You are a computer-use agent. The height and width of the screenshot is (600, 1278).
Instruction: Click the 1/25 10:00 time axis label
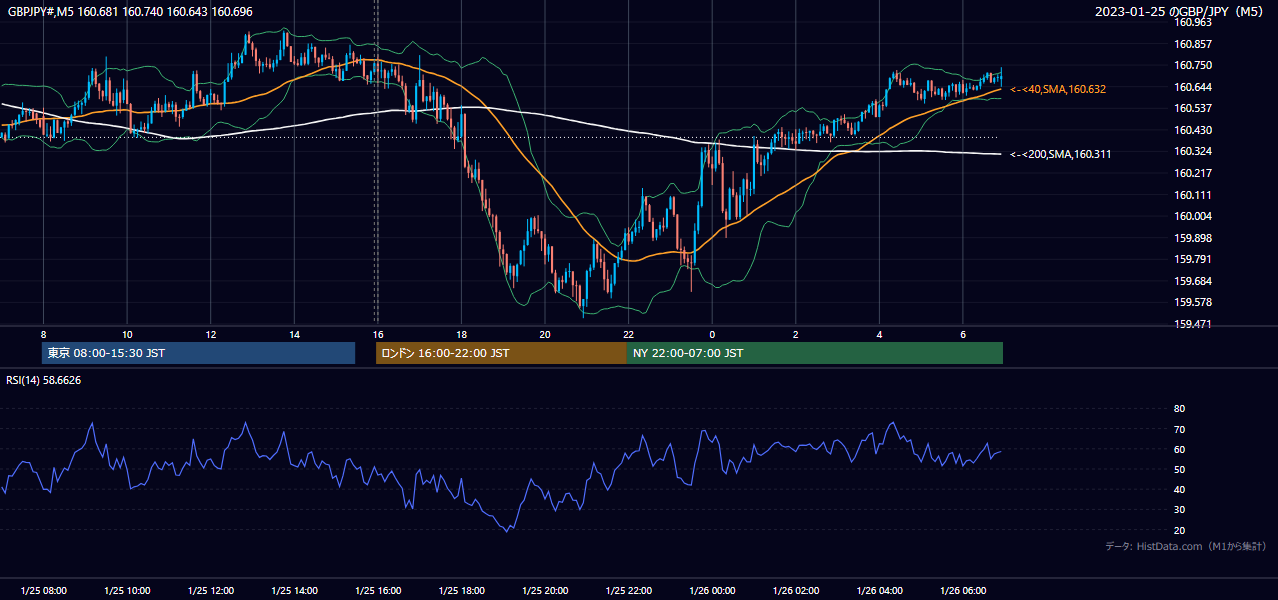click(x=127, y=591)
